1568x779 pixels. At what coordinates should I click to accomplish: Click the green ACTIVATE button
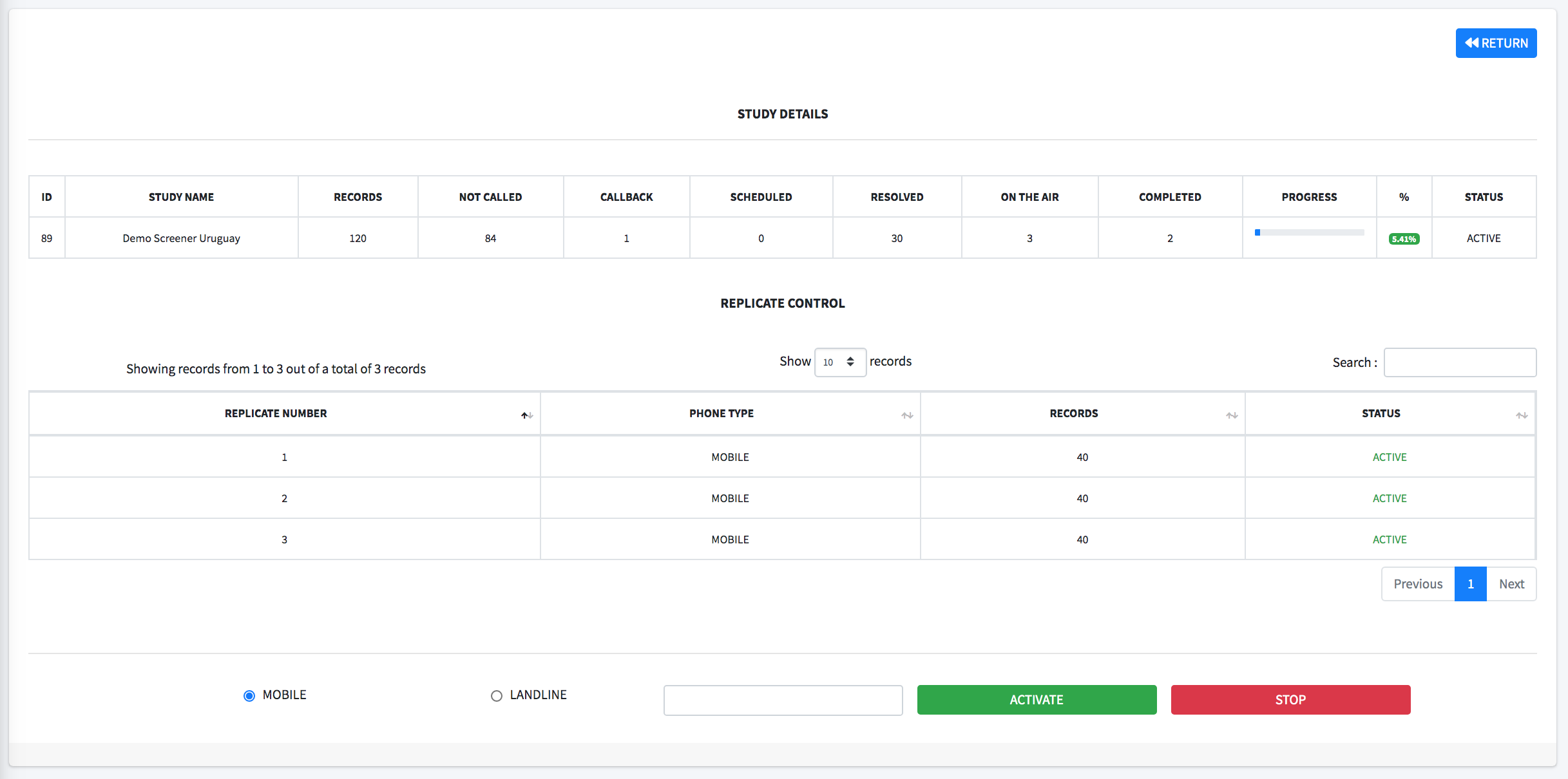click(x=1037, y=700)
